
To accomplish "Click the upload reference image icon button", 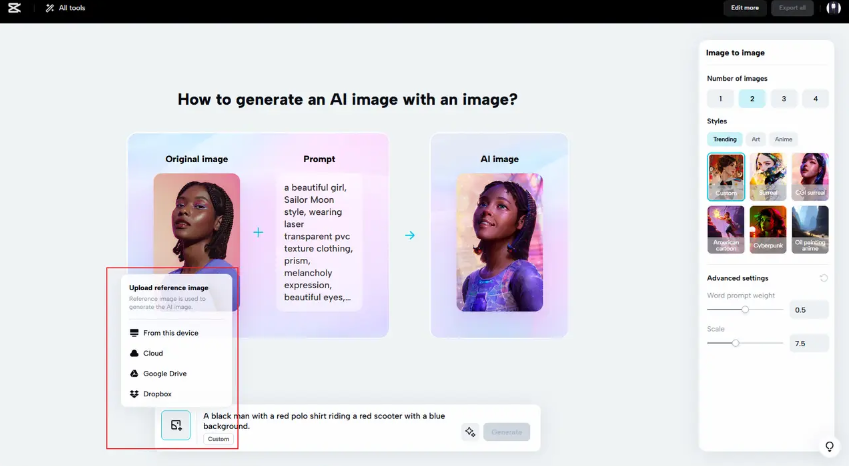I will (x=176, y=425).
